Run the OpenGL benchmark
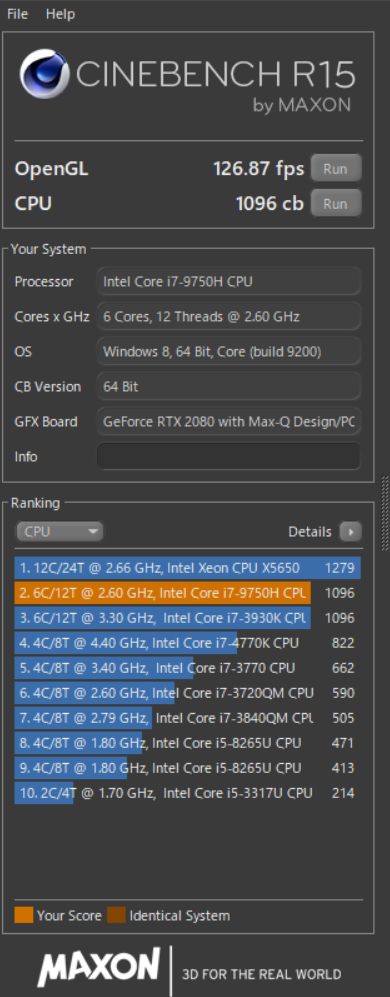The width and height of the screenshot is (390, 997). 336,168
